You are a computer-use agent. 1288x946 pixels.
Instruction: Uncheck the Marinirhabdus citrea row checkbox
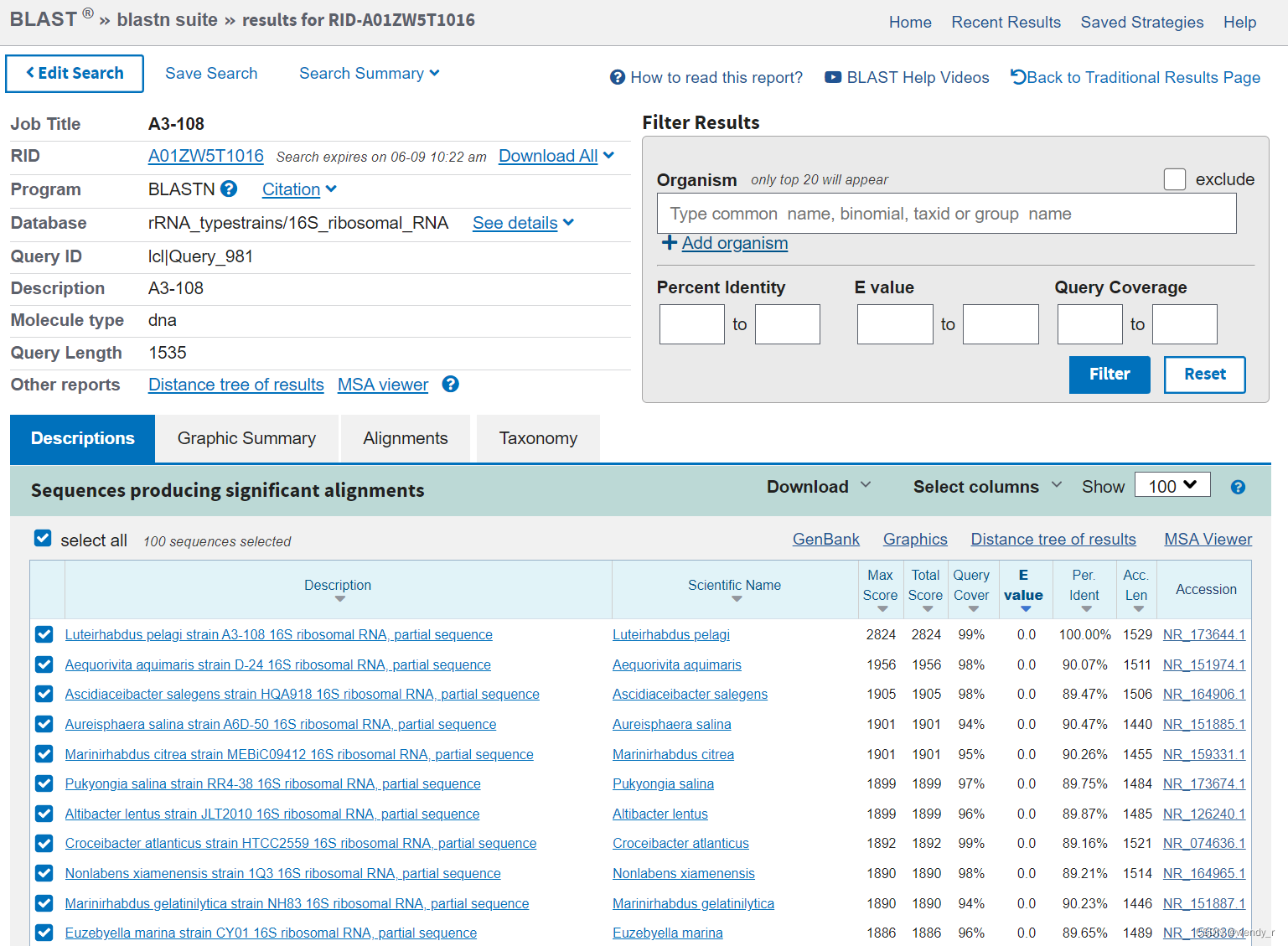44,754
